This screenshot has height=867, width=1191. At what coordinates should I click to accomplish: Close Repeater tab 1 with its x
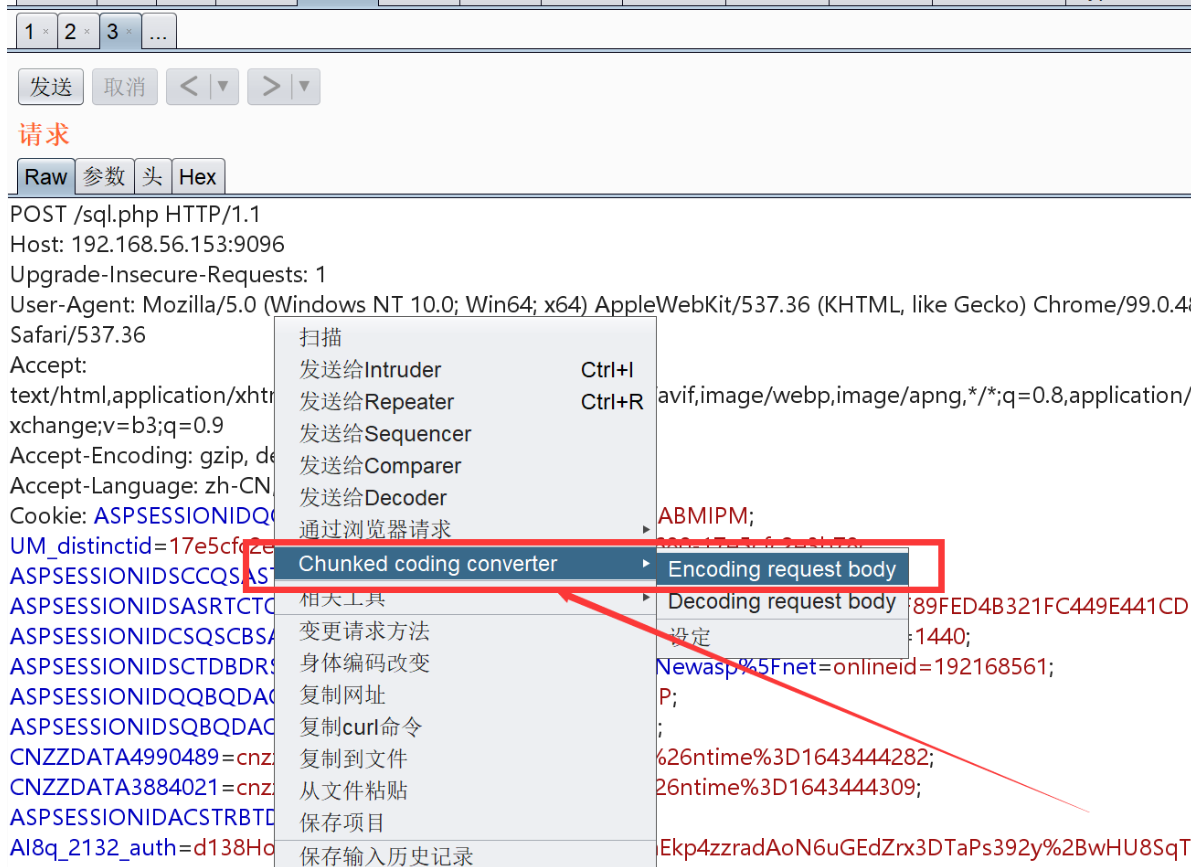(46, 32)
